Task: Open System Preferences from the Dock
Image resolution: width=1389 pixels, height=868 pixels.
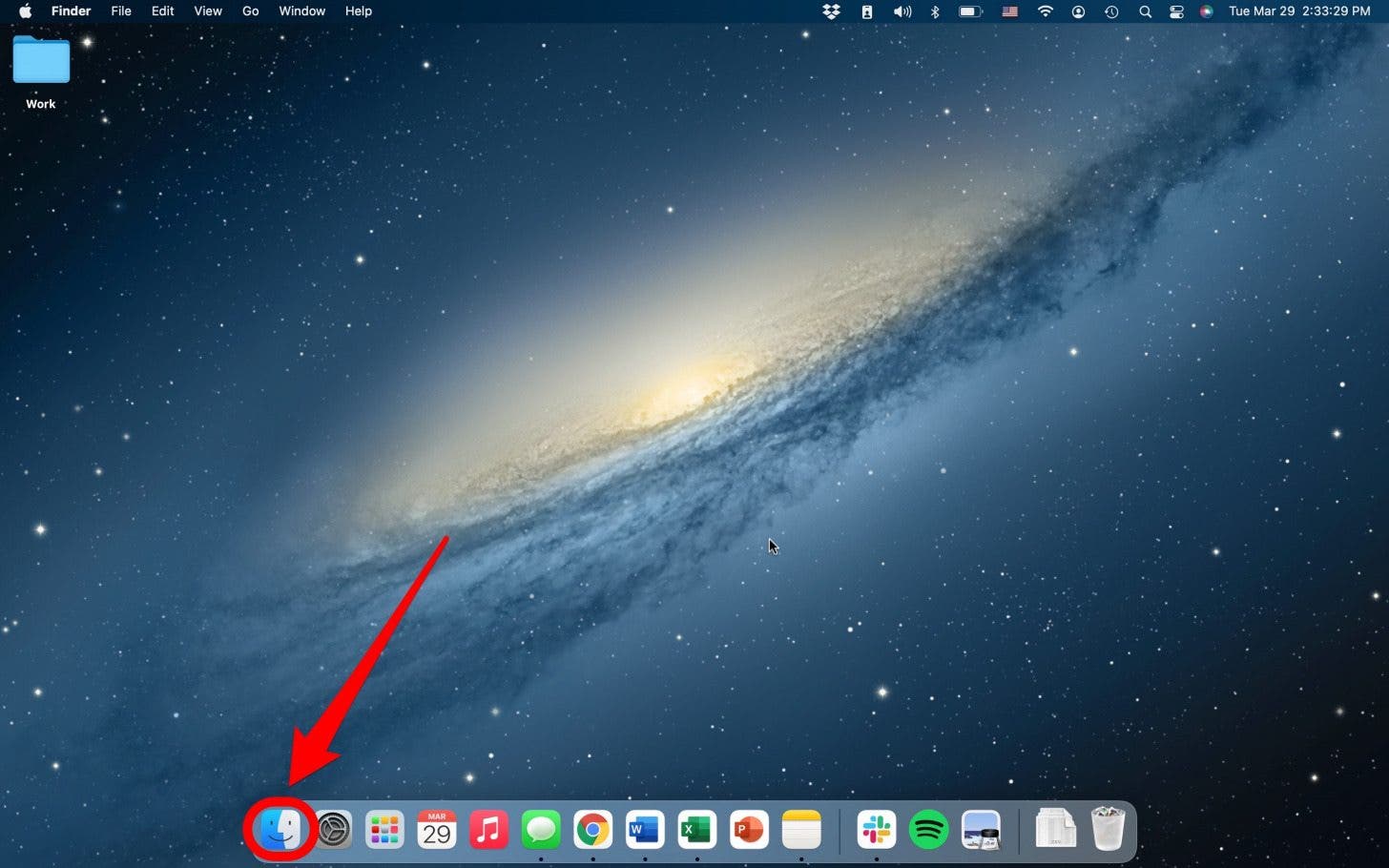Action: coord(332,829)
